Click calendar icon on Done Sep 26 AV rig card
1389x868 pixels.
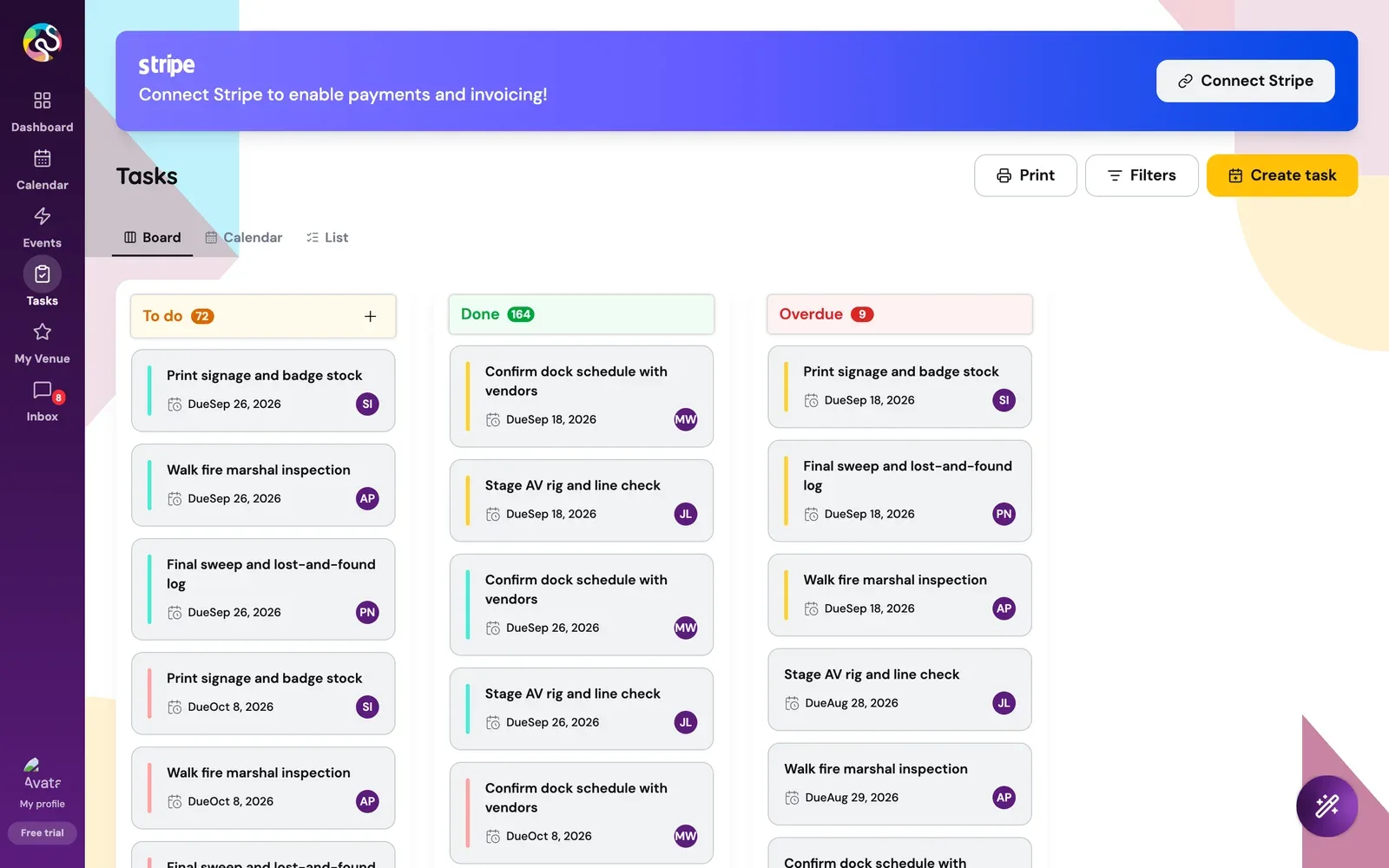(493, 722)
